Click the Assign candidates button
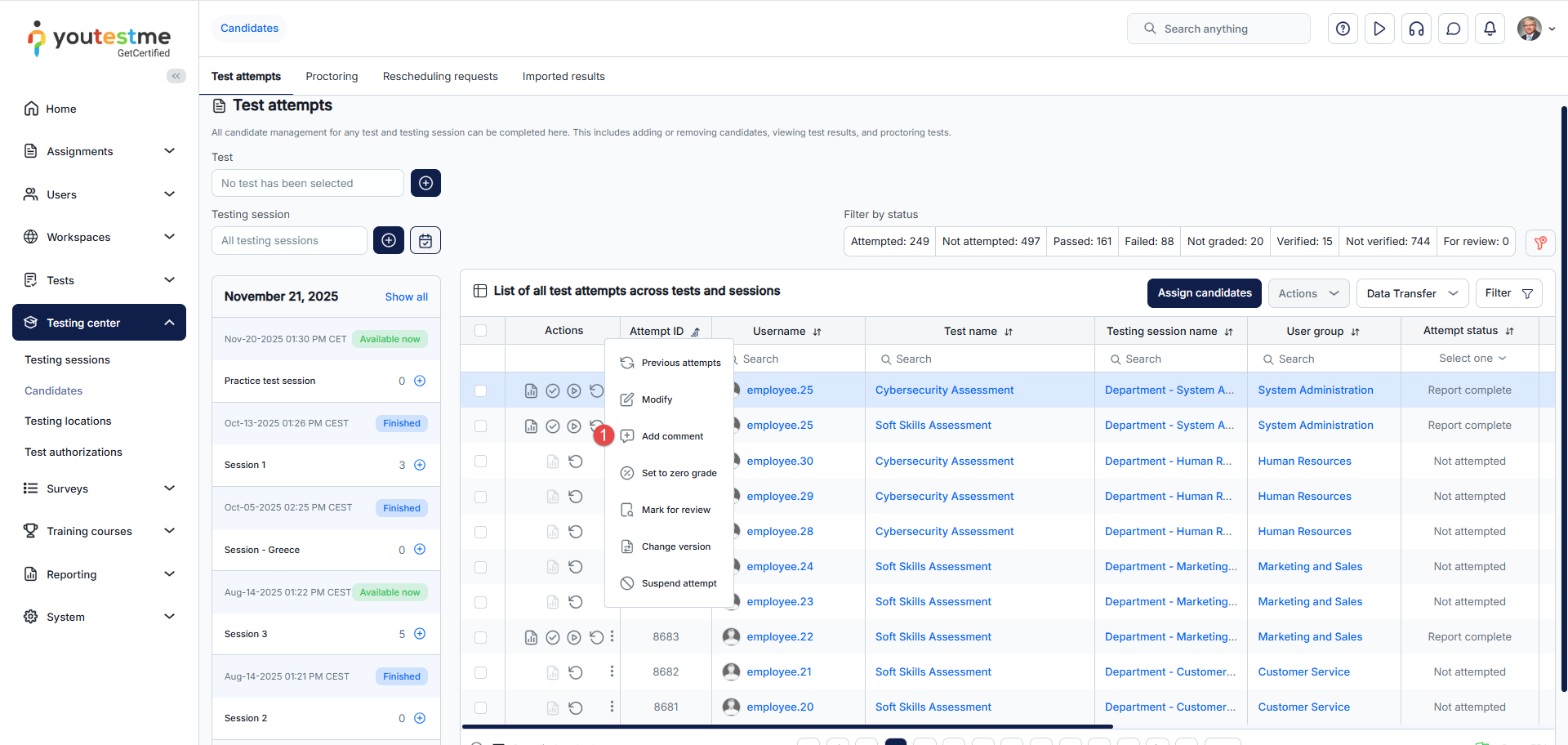Screen dimensions: 1568x745 (x=1204, y=293)
